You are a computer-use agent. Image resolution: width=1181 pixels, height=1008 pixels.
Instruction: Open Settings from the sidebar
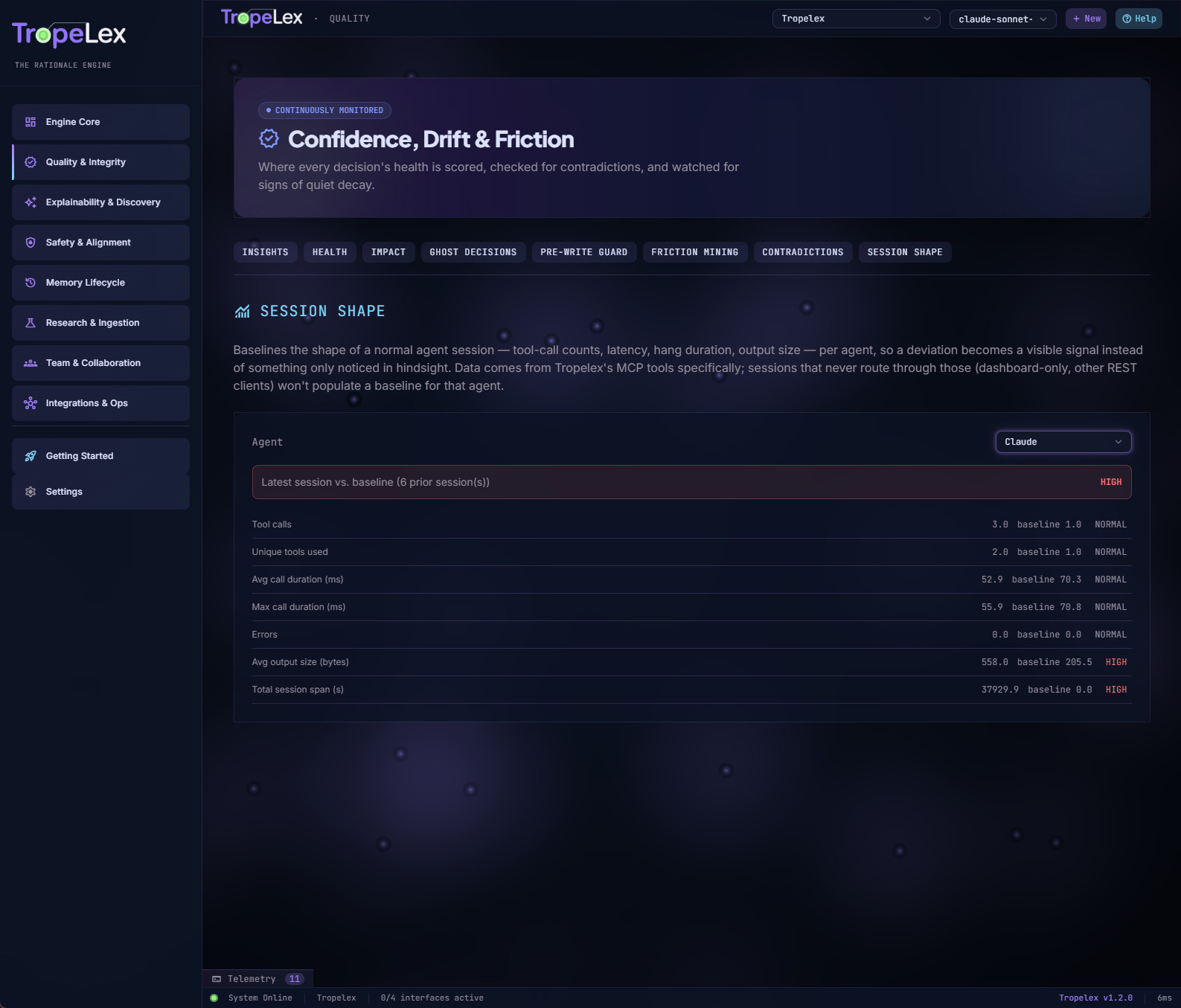(x=100, y=492)
